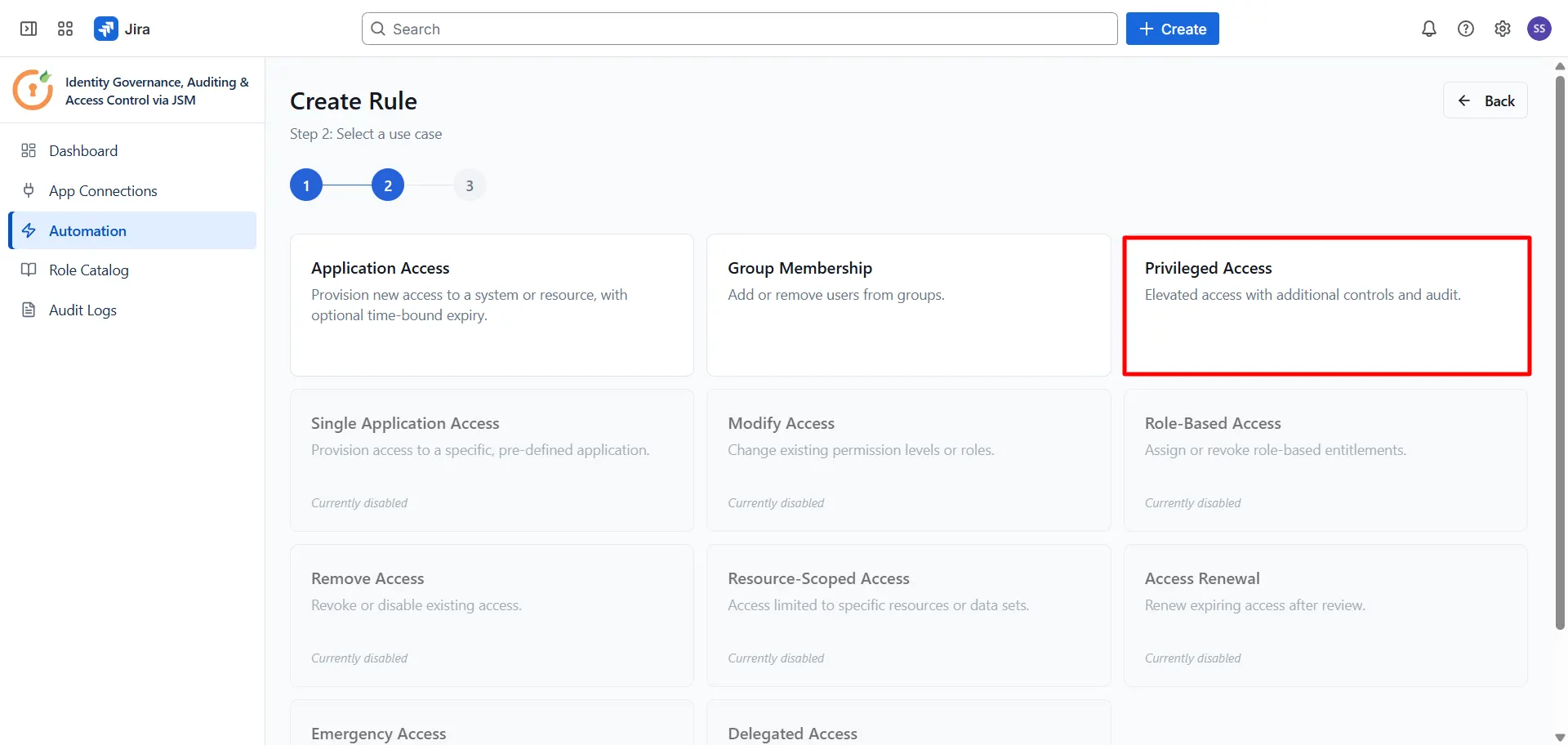Click the scrollbar down arrow
Image resolution: width=1568 pixels, height=745 pixels.
point(1560,737)
